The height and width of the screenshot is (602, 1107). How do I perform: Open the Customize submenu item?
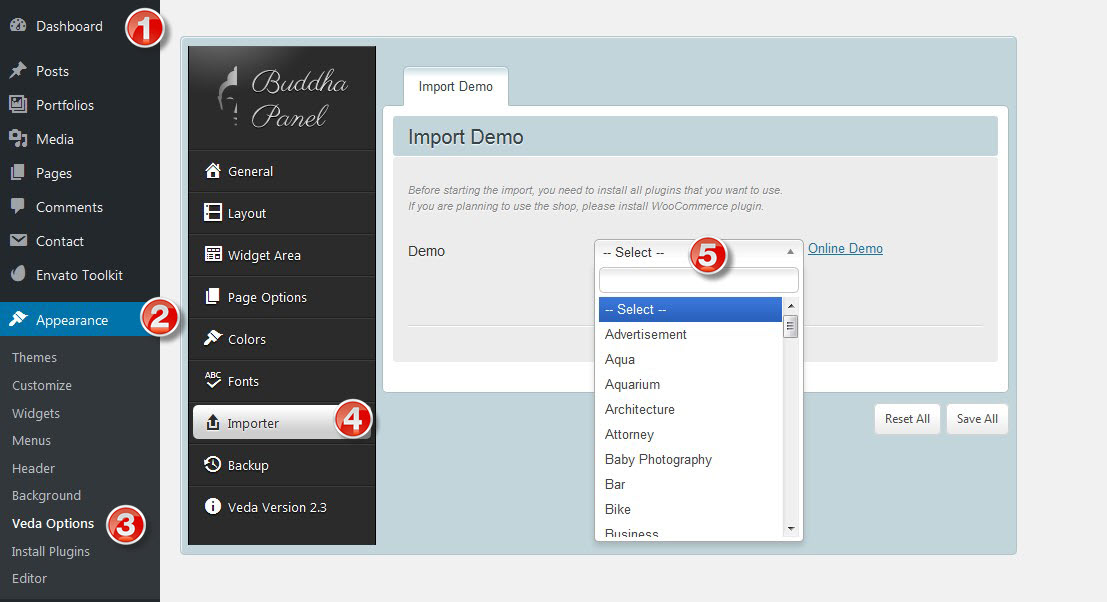[42, 385]
